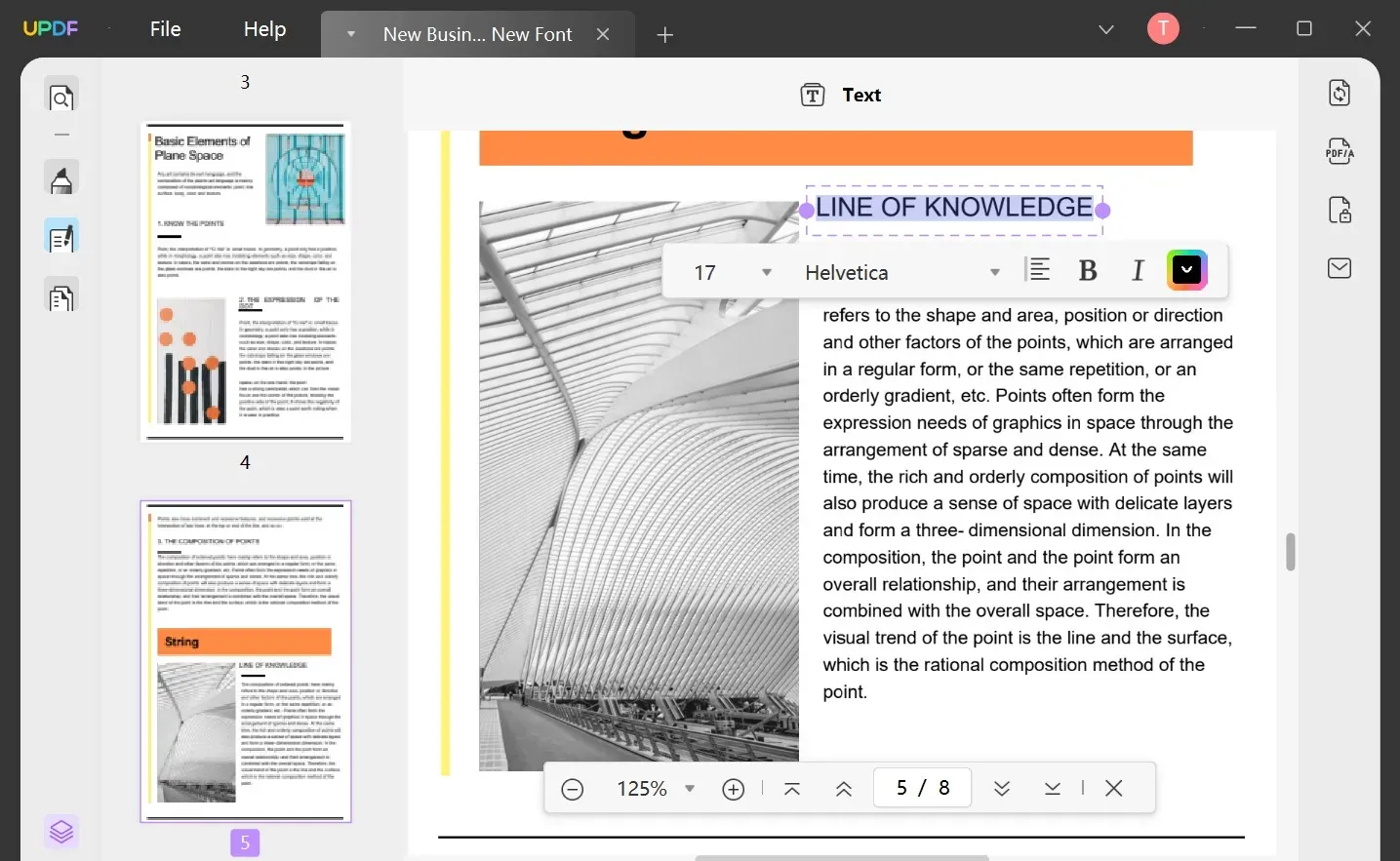
Task: Open the File menu
Action: (x=165, y=28)
